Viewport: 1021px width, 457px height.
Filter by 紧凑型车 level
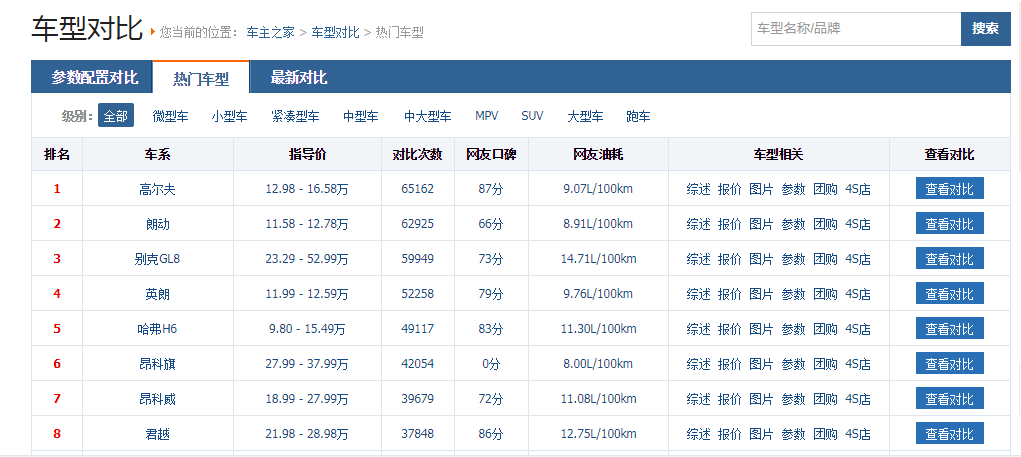(x=296, y=117)
